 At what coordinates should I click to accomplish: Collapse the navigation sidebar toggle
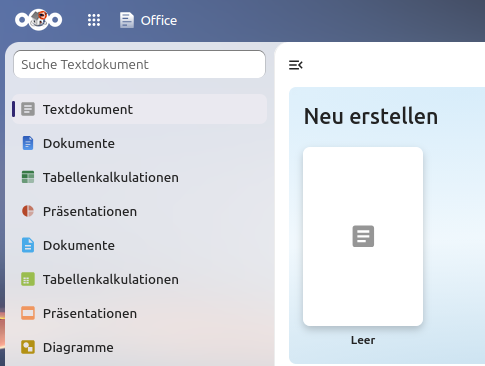[x=295, y=65]
